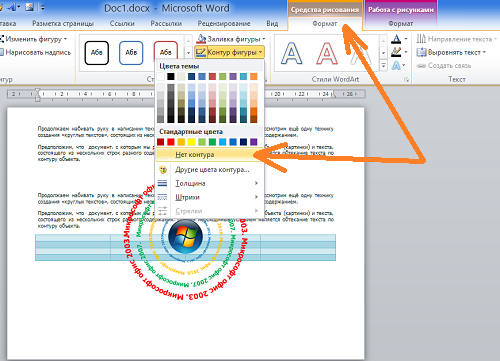This screenshot has width=500, height=361.
Task: Click the line weight icon beside Толщина
Action: coord(163,183)
